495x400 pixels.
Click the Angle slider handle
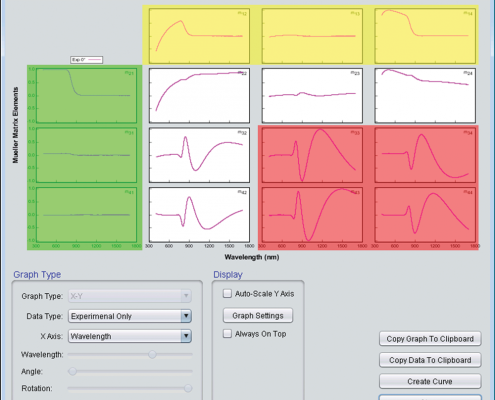(x=72, y=371)
